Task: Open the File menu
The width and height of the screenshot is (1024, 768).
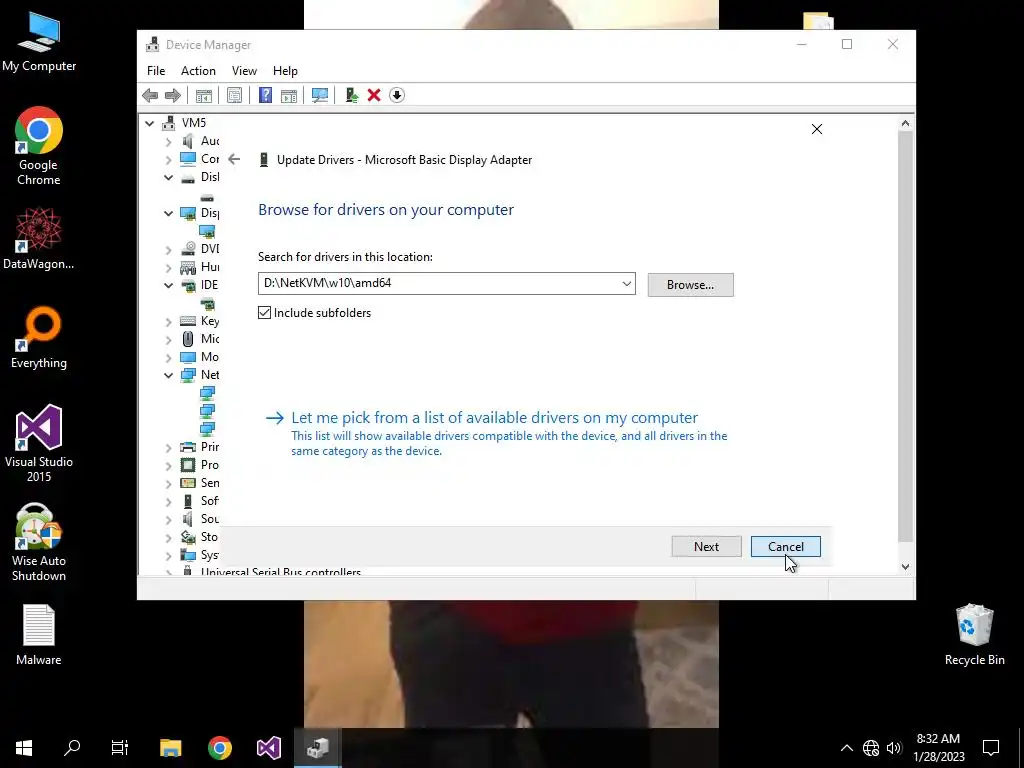Action: (x=156, y=71)
